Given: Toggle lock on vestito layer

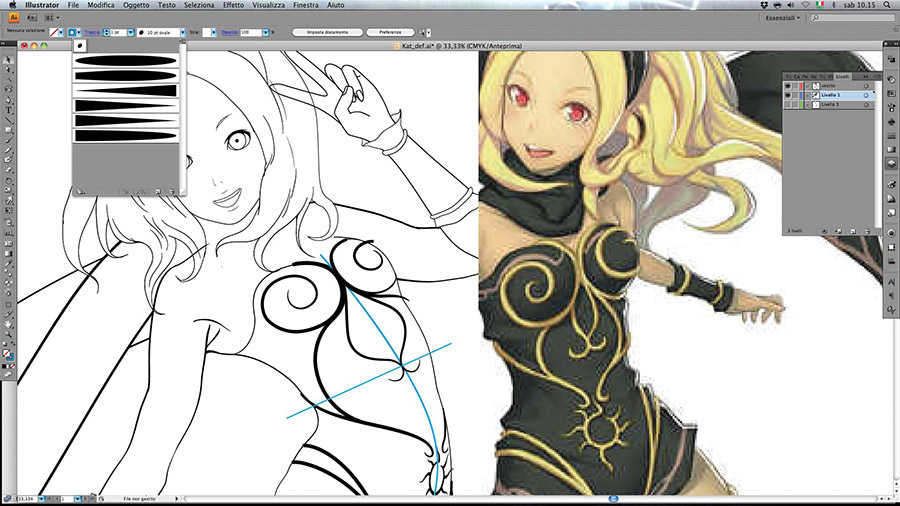Looking at the screenshot, I should (795, 86).
